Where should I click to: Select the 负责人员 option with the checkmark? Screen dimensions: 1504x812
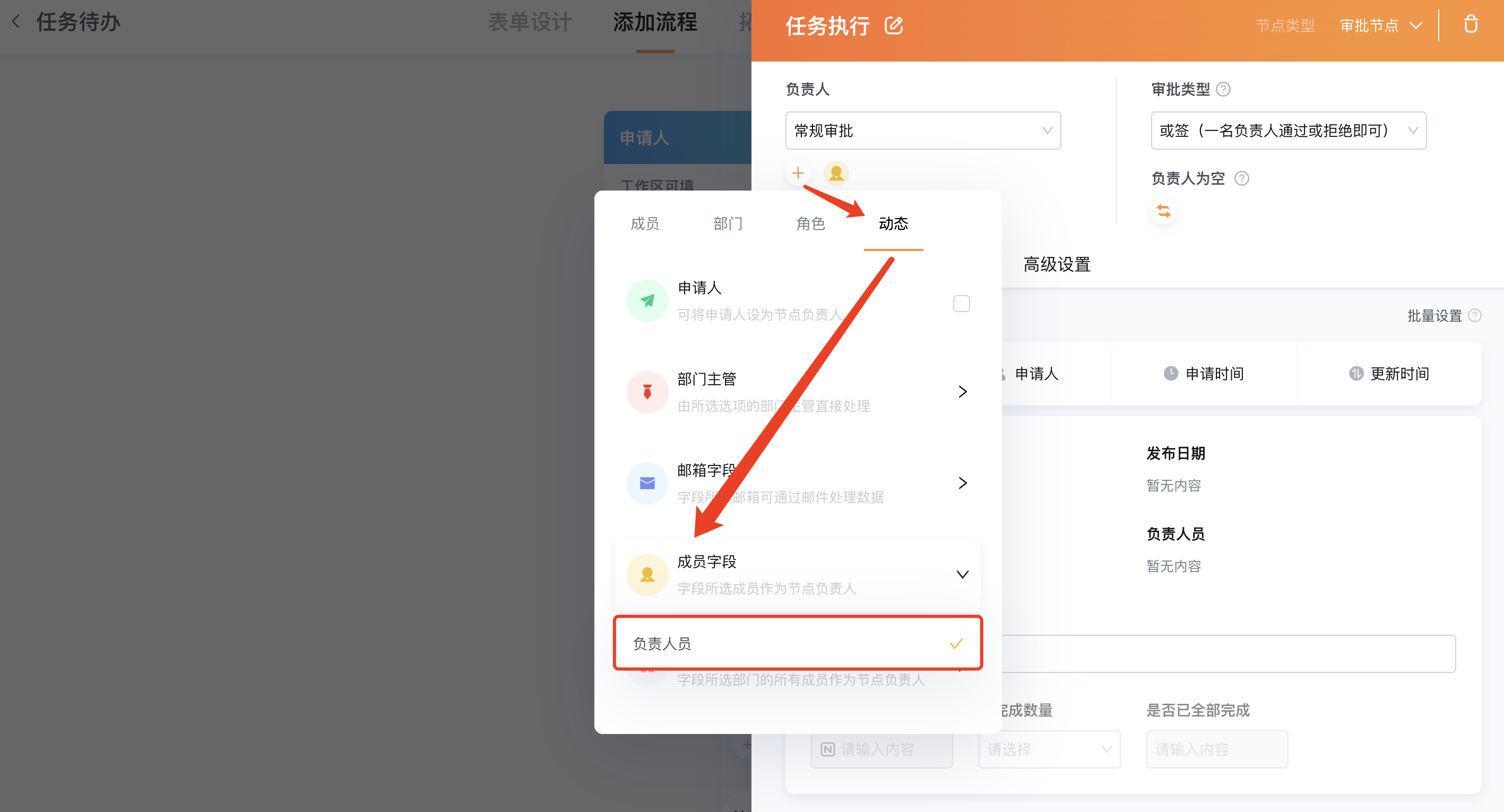(798, 643)
